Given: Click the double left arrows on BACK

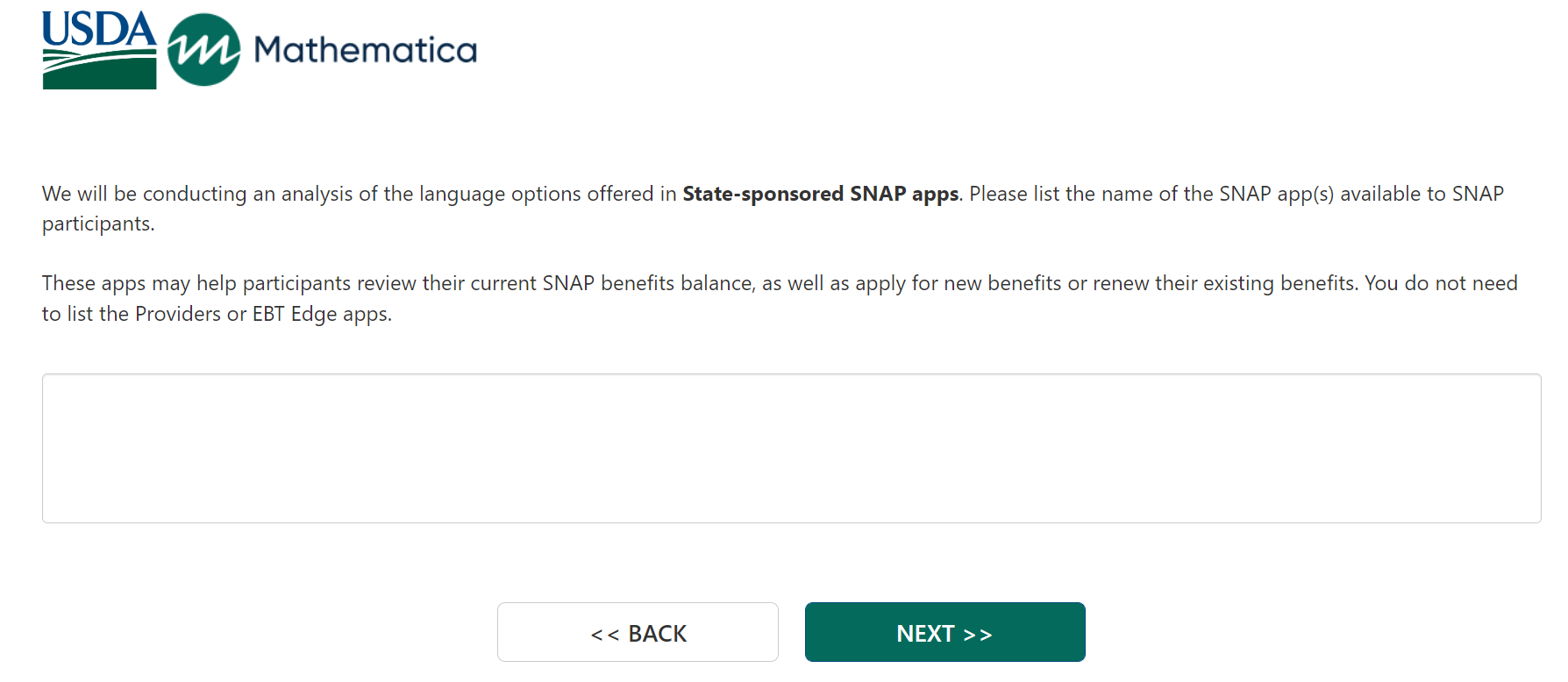Looking at the screenshot, I should [x=604, y=634].
